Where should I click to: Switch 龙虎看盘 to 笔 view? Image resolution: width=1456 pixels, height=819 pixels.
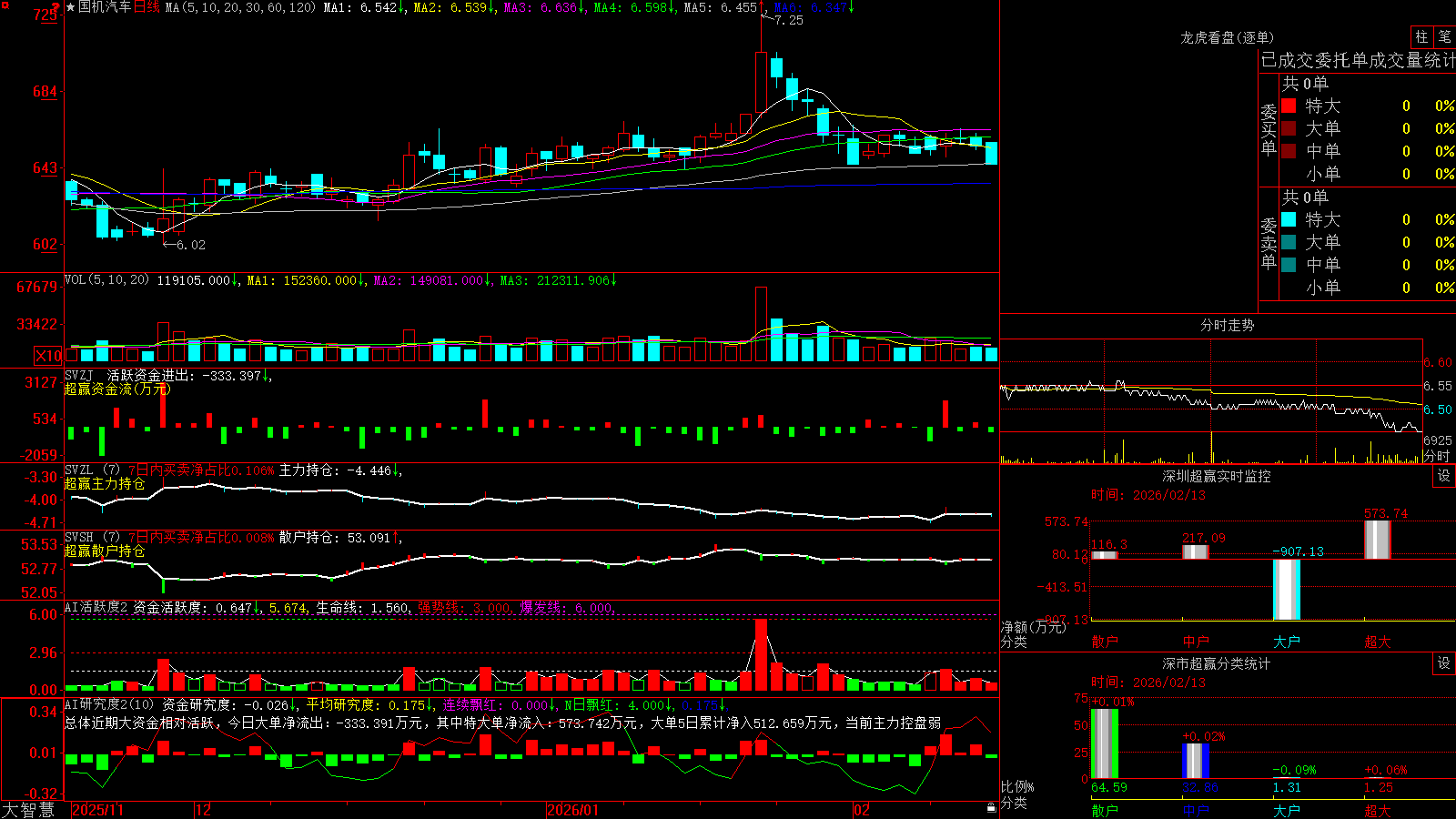[1444, 37]
